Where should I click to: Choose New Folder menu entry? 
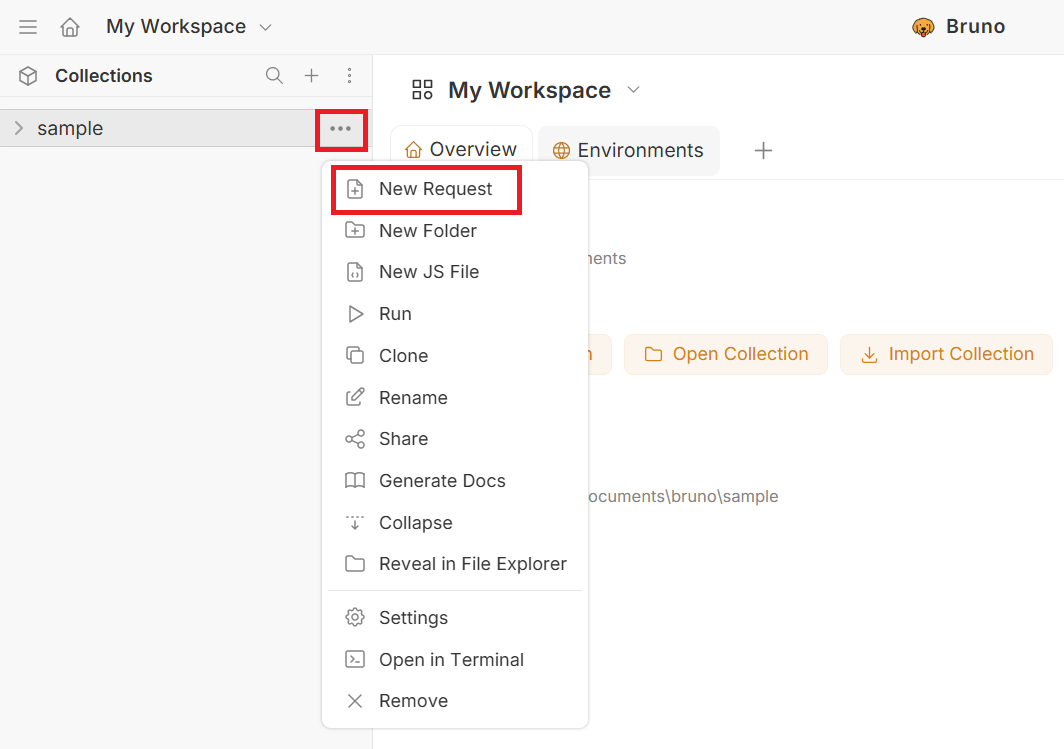[x=427, y=231]
